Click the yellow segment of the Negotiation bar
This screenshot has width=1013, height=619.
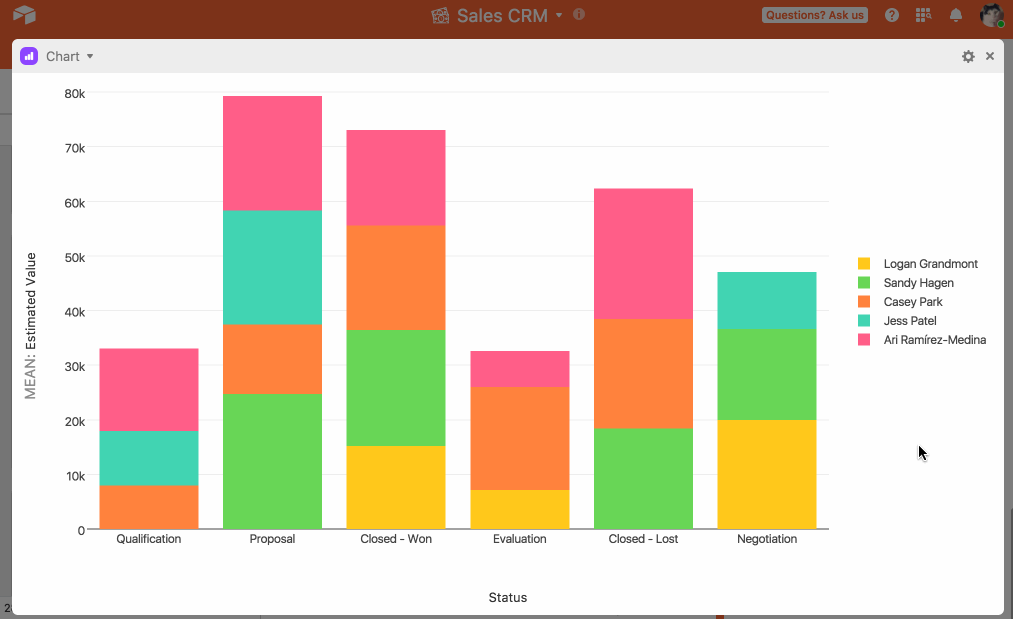[767, 475]
